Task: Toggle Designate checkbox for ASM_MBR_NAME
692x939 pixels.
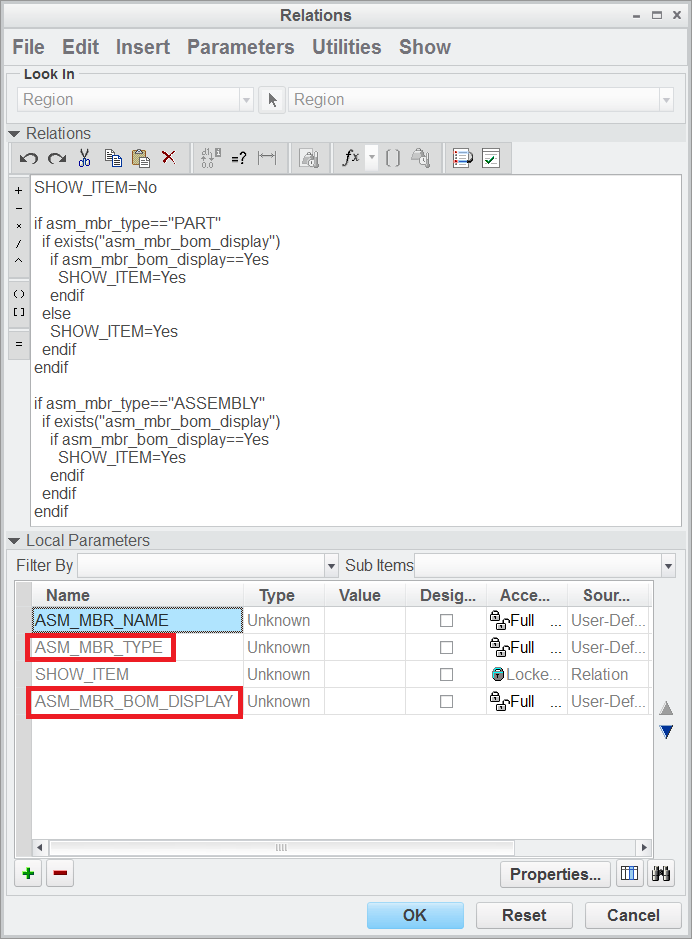Action: click(x=446, y=620)
